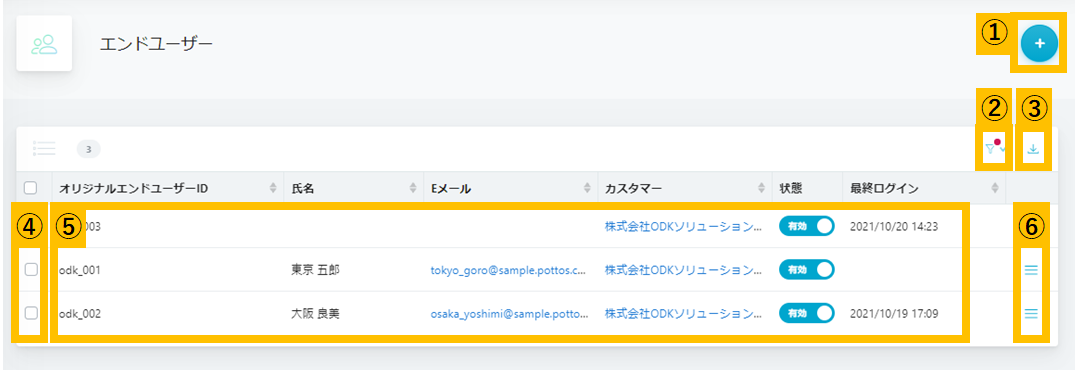Click the end user people icon
The image size is (1075, 370).
45,45
